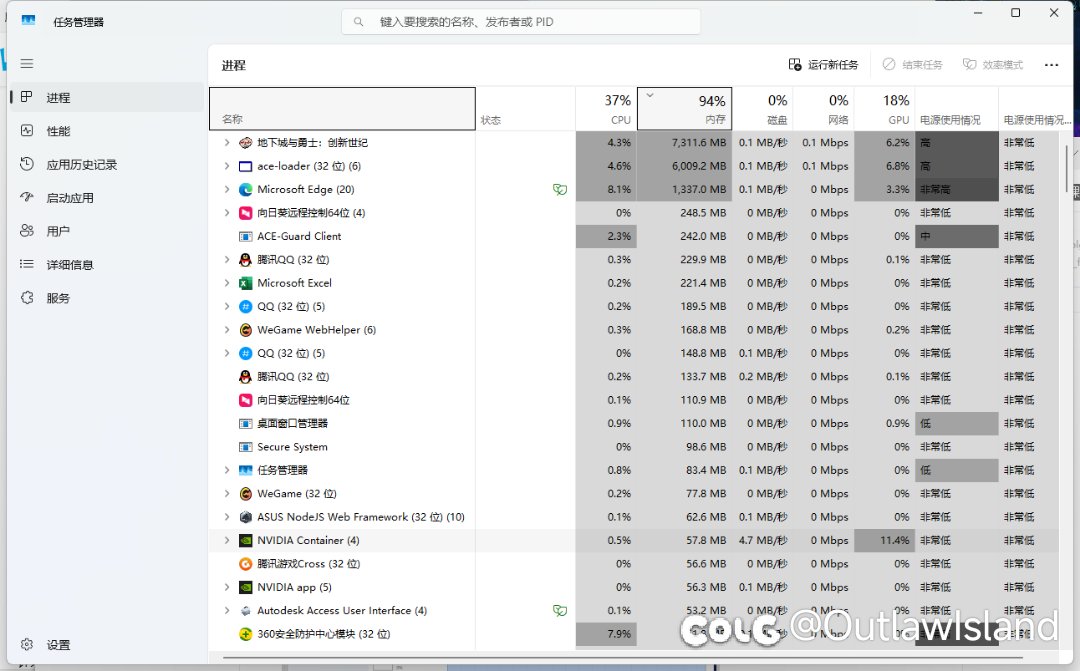This screenshot has height=671, width=1080.
Task: Expand the ASUS NodeJS Web Framework group
Action: (227, 517)
